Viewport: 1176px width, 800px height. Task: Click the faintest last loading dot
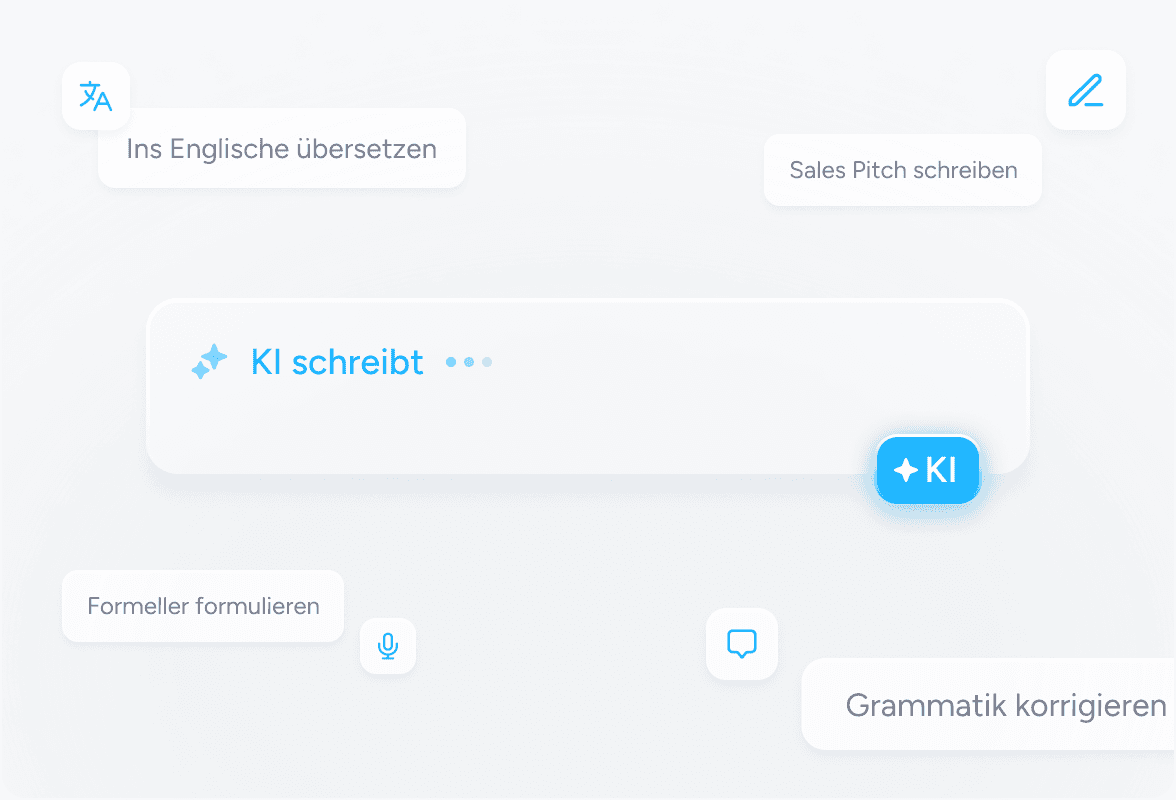point(487,362)
